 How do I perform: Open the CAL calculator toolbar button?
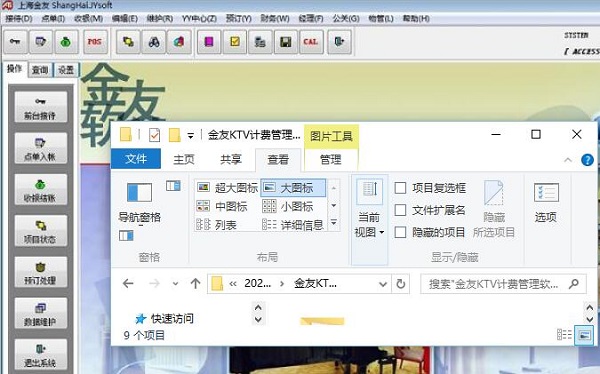[311, 41]
